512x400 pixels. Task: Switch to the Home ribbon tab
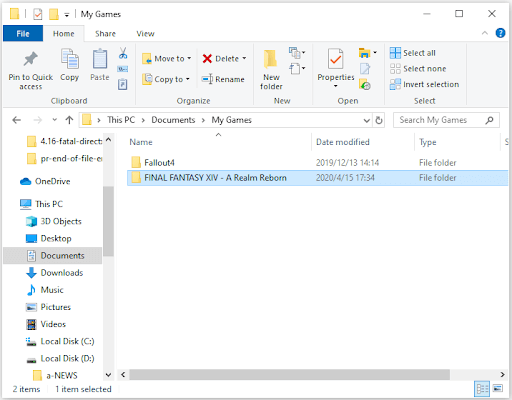[63, 34]
